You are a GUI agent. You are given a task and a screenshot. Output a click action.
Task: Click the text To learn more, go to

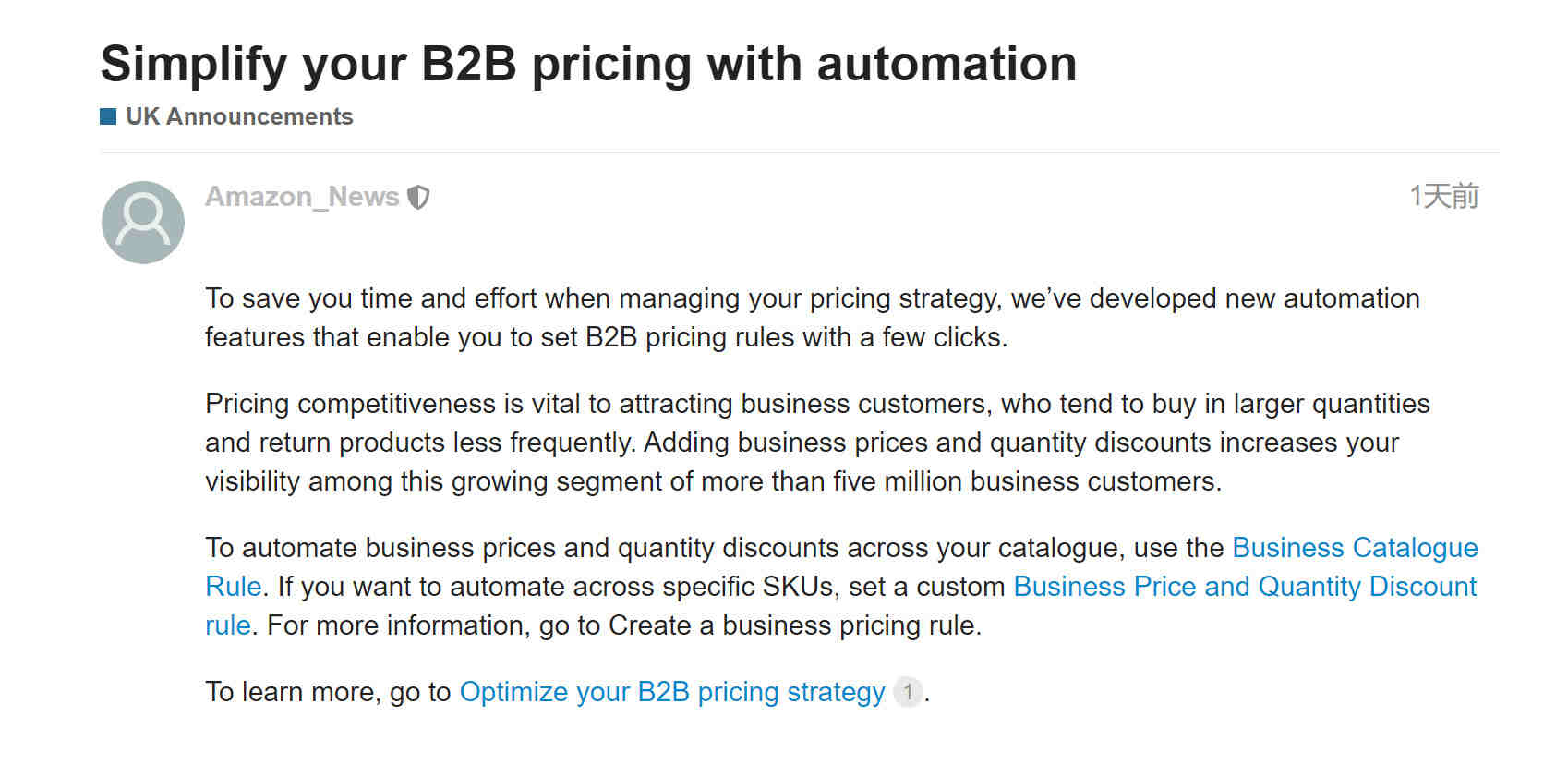point(328,692)
